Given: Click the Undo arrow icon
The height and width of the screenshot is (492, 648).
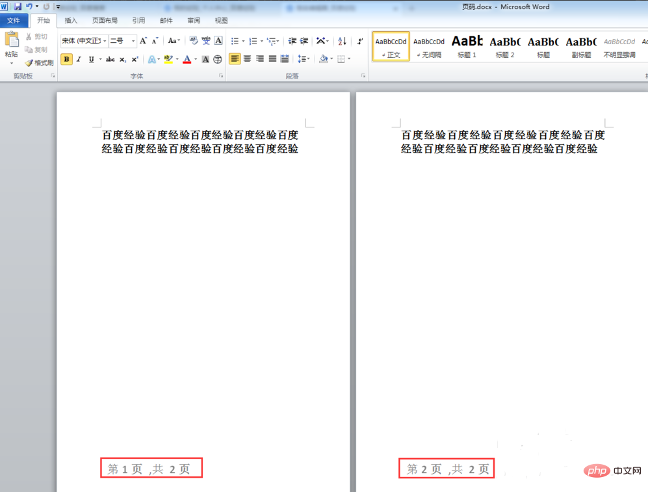Looking at the screenshot, I should 30,6.
